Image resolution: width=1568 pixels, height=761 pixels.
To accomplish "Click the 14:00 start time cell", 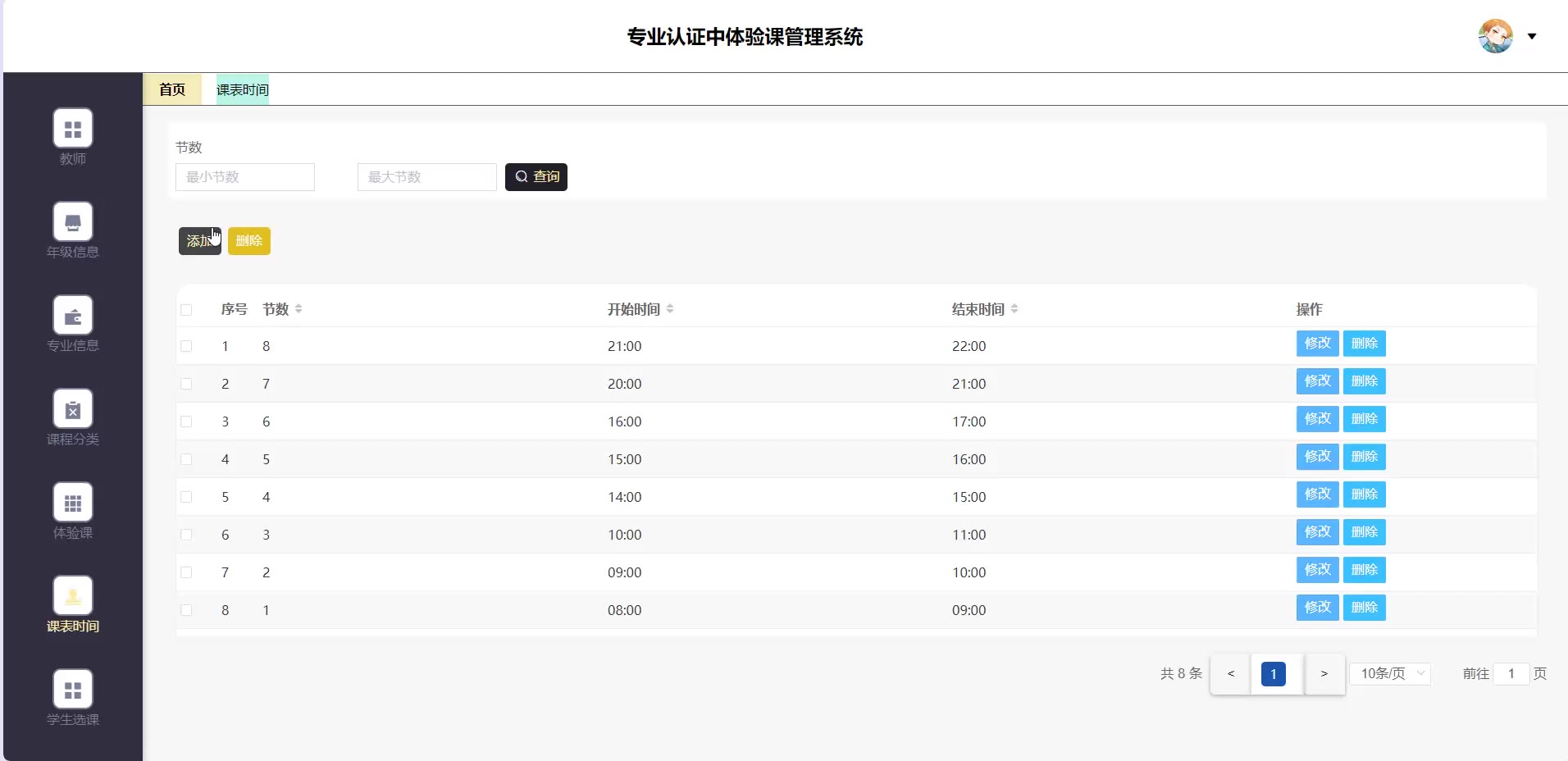I will [625, 497].
